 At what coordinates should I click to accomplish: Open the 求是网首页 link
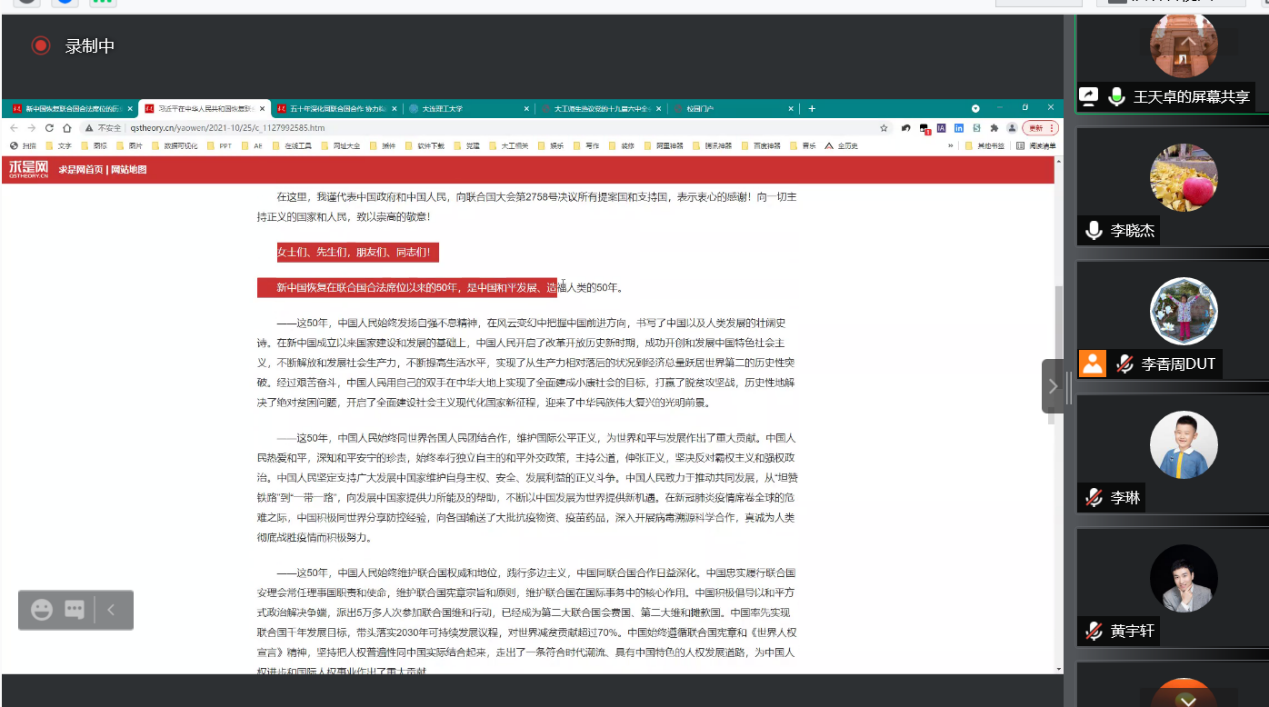tap(81, 170)
